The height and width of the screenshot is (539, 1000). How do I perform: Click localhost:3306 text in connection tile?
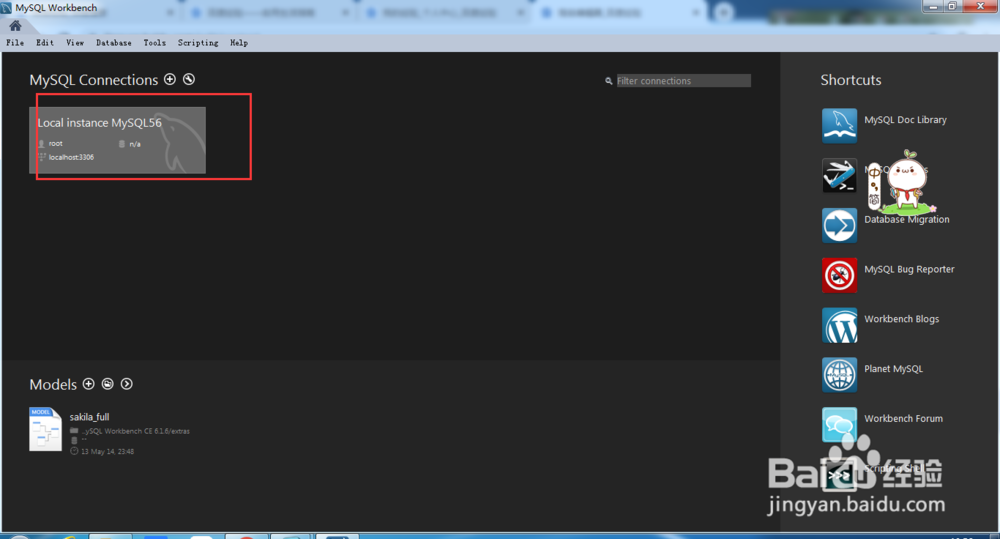pos(71,157)
